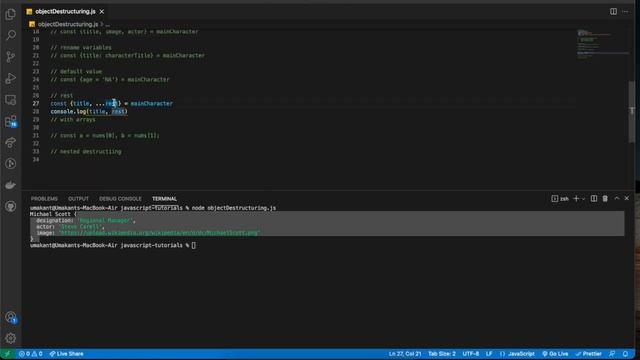The width and height of the screenshot is (640, 360).
Task: Click Go Live in status bar
Action: point(555,354)
